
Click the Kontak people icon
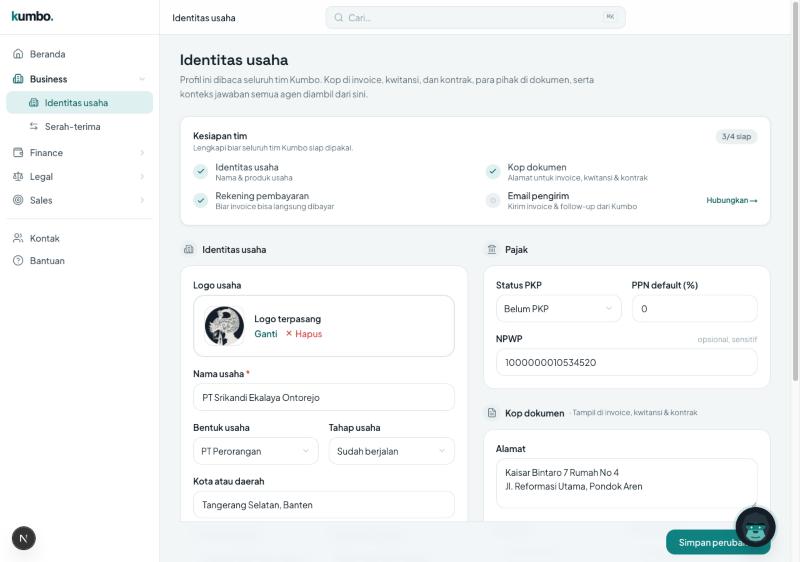(18, 238)
